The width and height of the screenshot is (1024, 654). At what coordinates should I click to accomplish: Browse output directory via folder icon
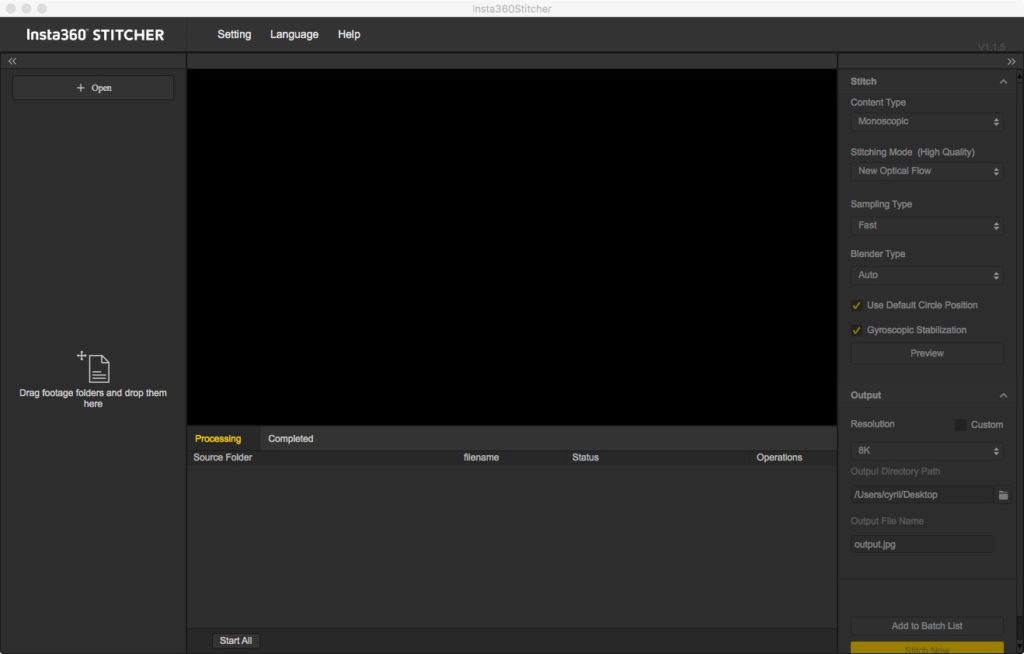click(1003, 495)
